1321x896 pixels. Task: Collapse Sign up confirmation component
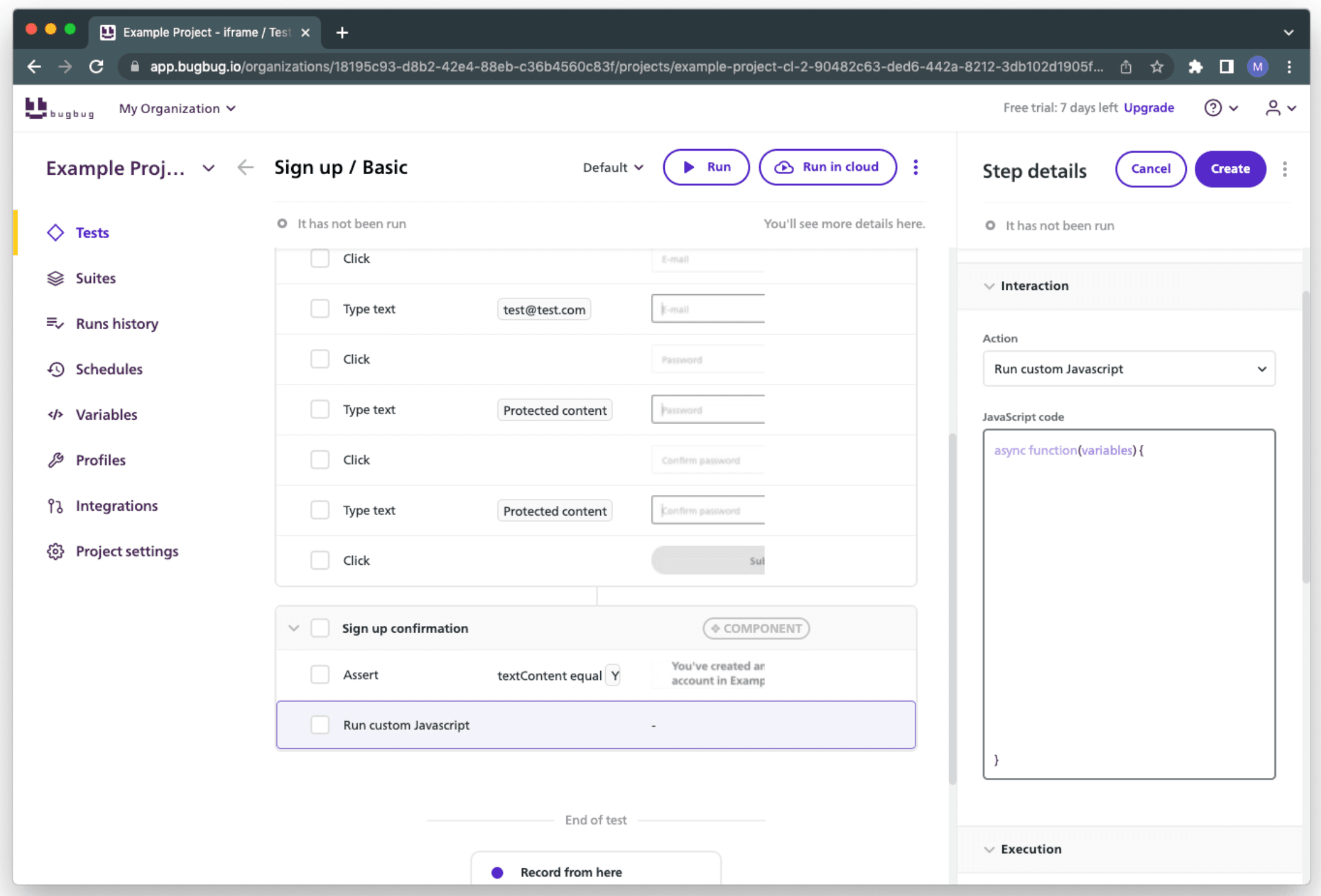click(x=294, y=628)
